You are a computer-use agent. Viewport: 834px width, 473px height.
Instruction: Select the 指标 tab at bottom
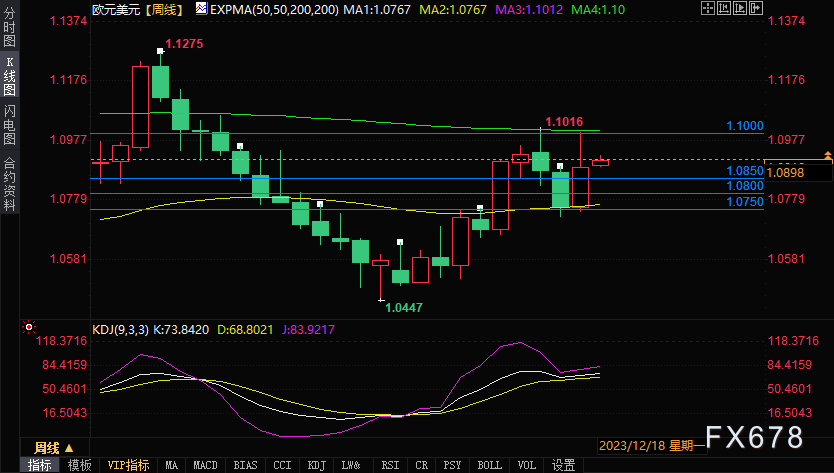point(39,465)
